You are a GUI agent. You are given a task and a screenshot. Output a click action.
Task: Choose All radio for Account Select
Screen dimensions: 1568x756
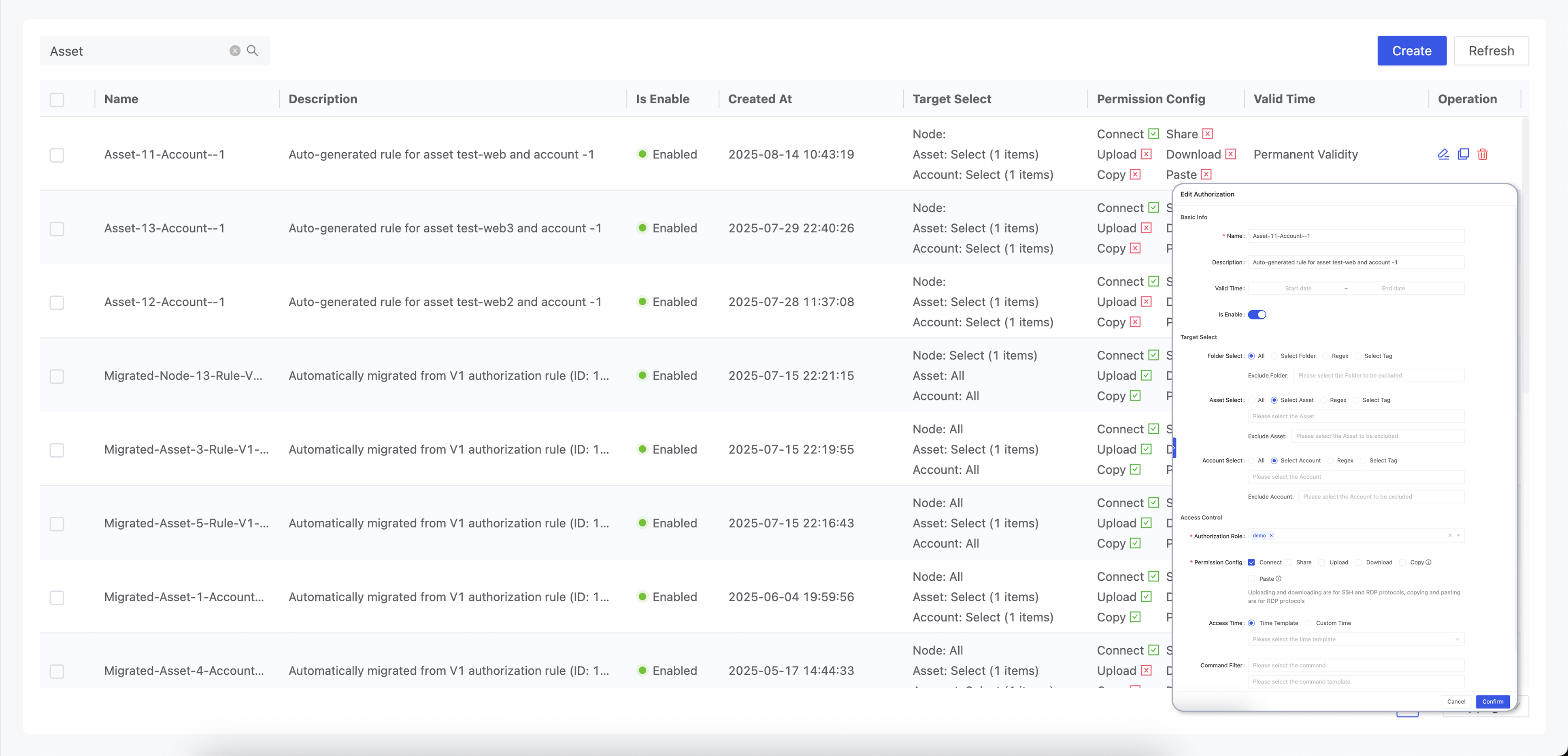[1251, 461]
